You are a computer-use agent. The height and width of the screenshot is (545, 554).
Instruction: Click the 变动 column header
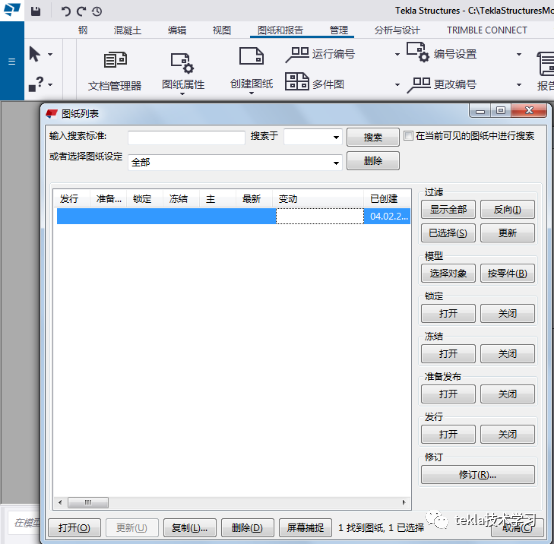click(318, 199)
